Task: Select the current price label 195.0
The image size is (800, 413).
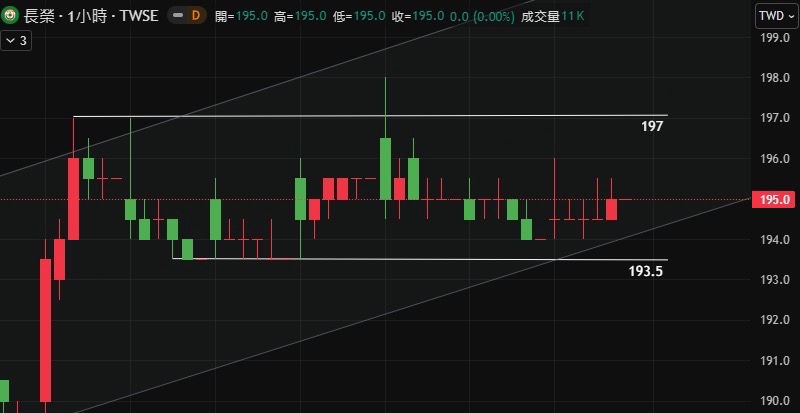Action: [774, 199]
